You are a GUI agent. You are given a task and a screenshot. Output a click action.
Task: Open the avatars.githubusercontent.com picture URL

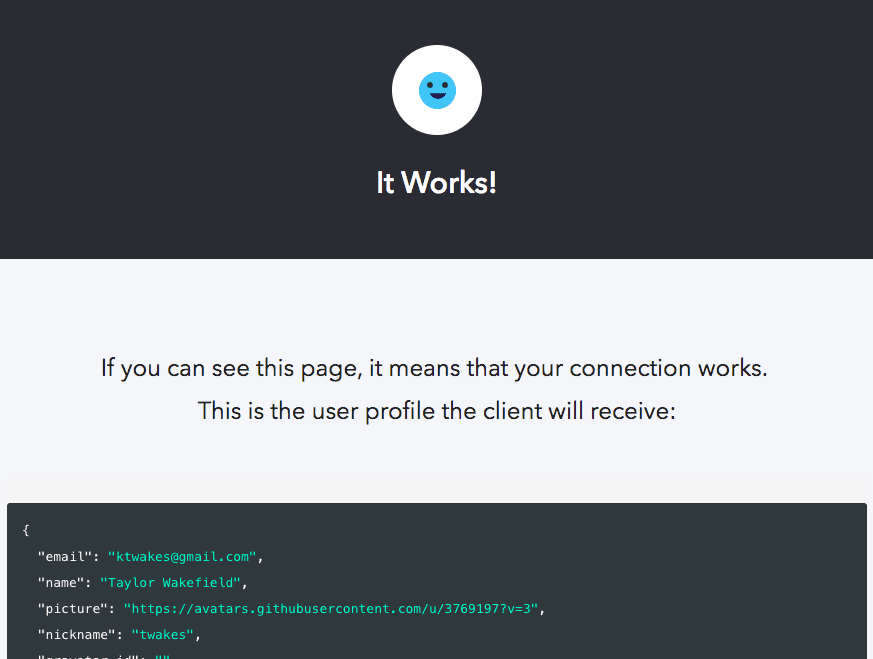(330, 608)
